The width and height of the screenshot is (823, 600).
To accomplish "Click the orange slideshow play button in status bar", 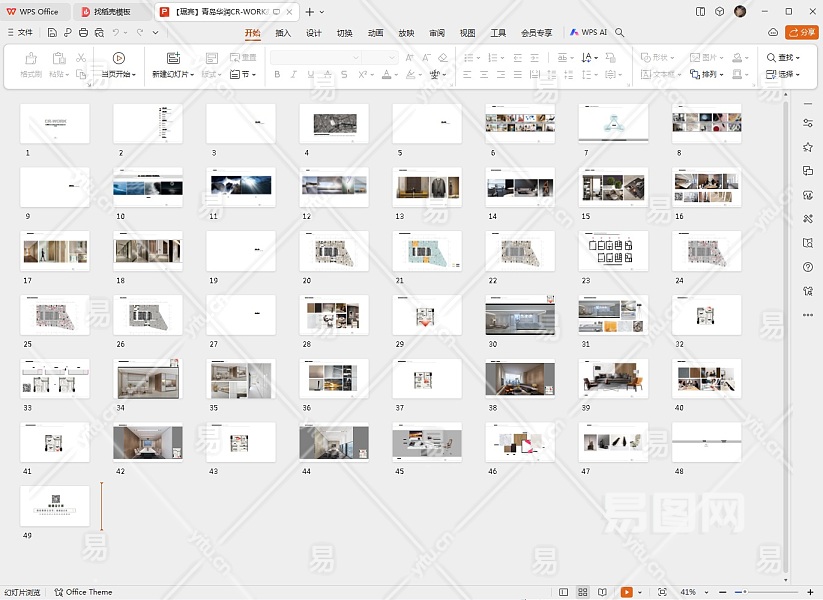I will coord(627,592).
